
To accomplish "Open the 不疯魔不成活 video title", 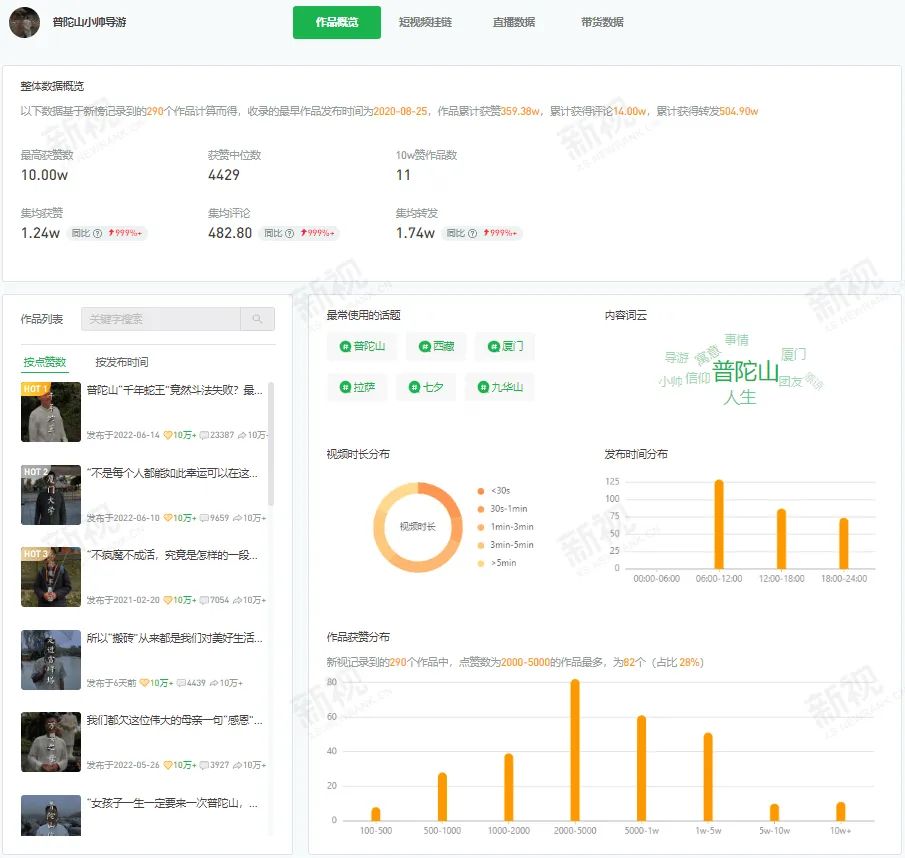I will pyautogui.click(x=173, y=556).
